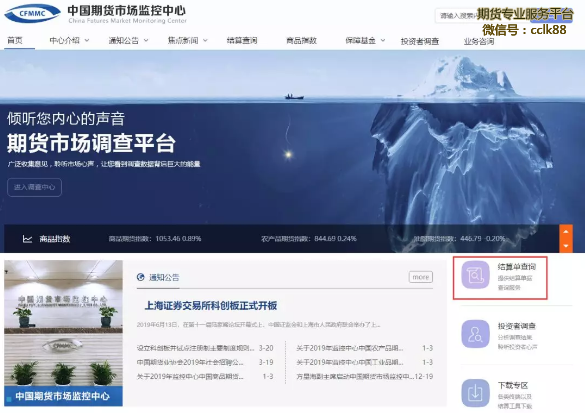Screen dimensions: 587x414
Task: Click the more button in 通知公告
Action: click(421, 277)
